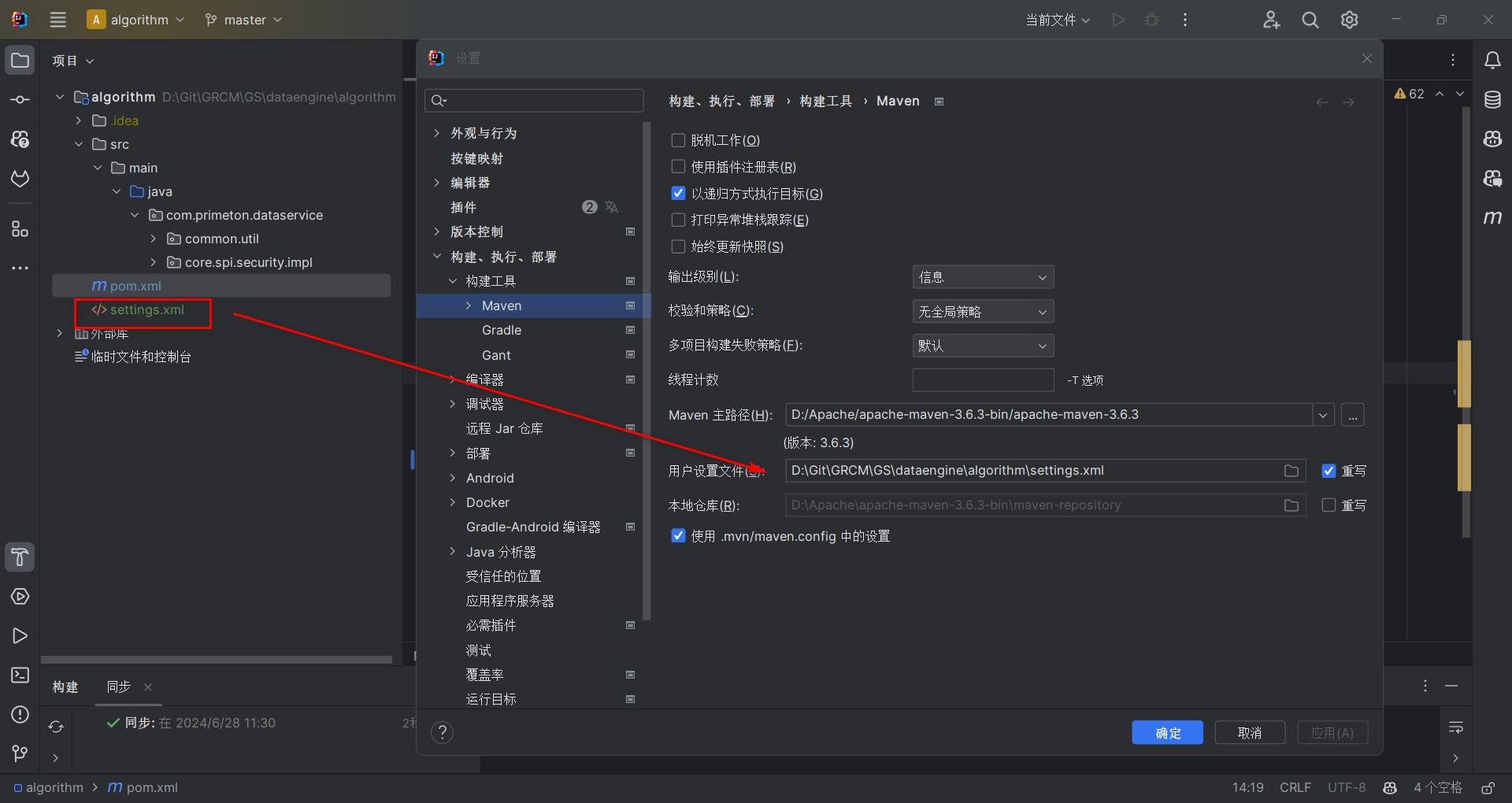The height and width of the screenshot is (803, 1512).
Task: Click the 确定 button
Action: tap(1167, 732)
